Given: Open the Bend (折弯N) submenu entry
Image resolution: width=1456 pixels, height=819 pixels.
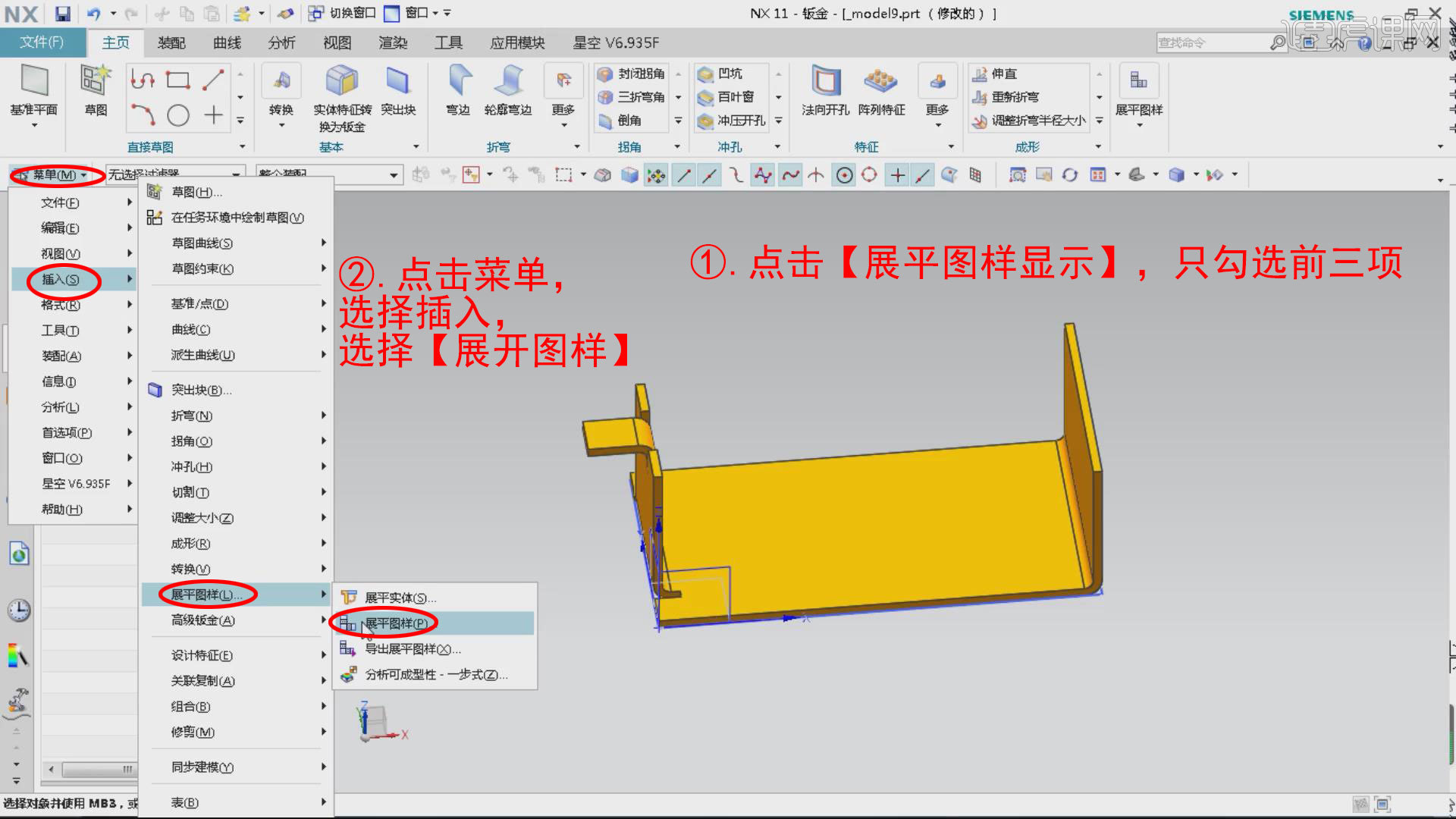Looking at the screenshot, I should click(237, 416).
